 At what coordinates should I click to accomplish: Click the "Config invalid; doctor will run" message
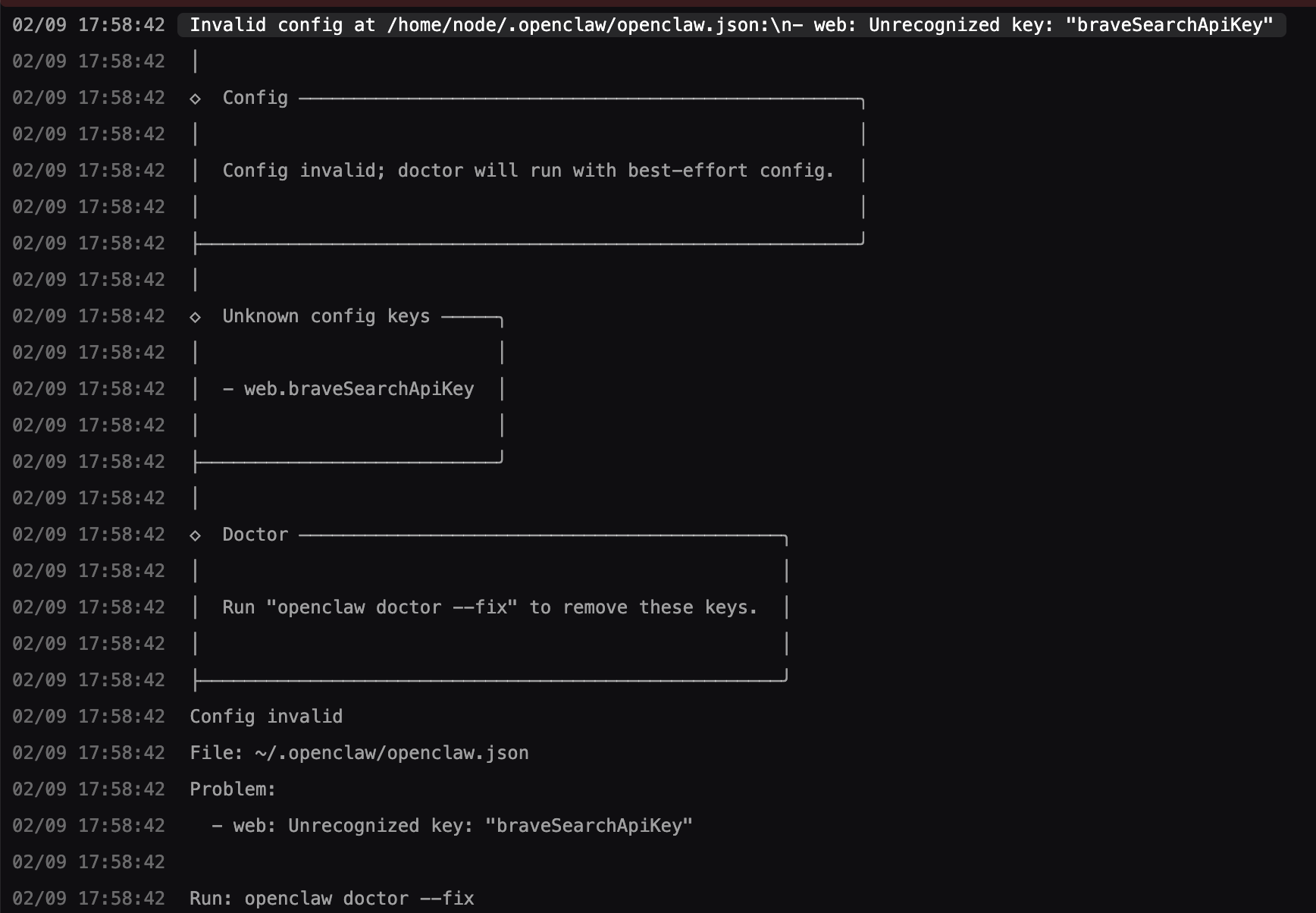point(528,171)
